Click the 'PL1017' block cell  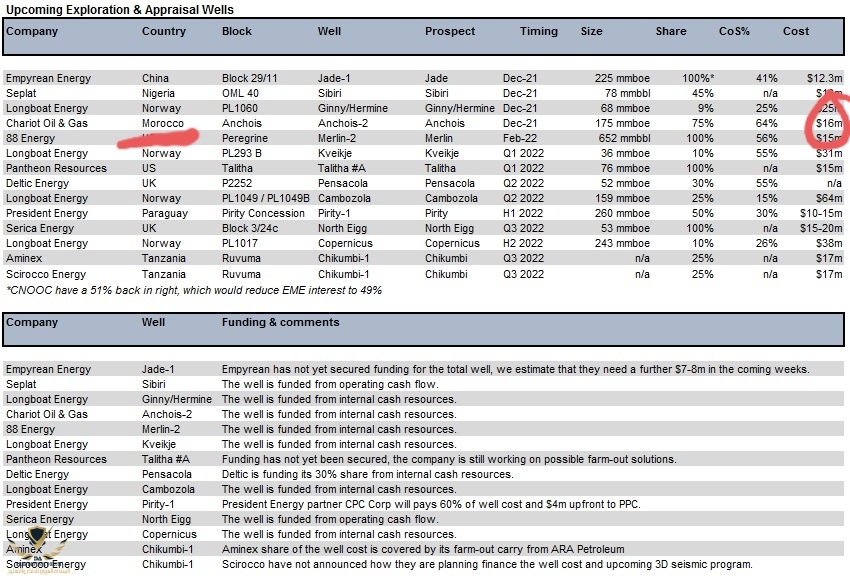[240, 244]
